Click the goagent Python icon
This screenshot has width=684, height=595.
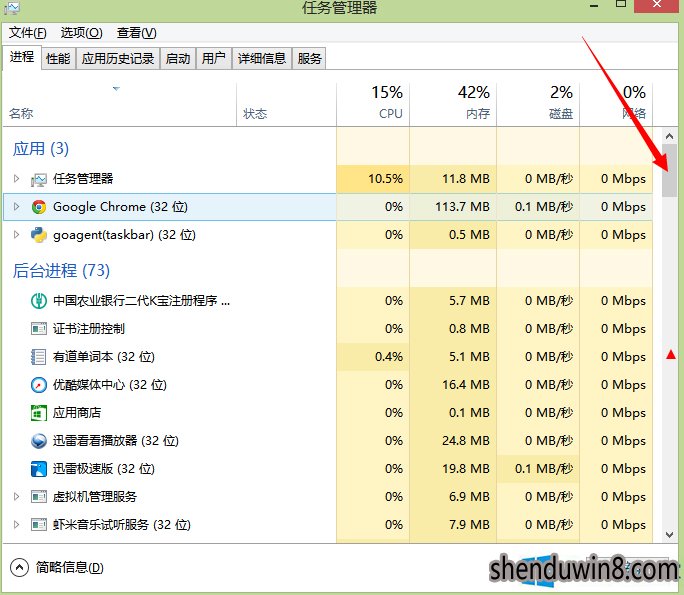pos(39,235)
